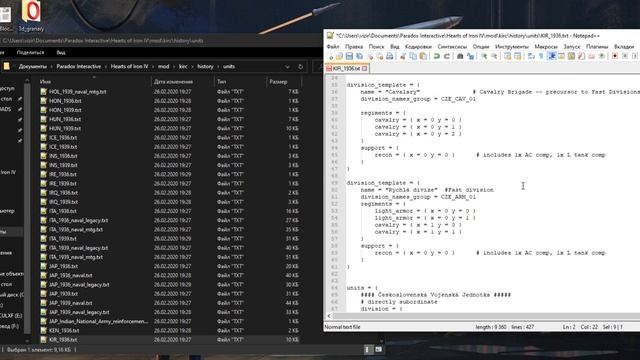This screenshot has width=640, height=360.
Task: Click the Zoom Out toolbar icon
Action: tap(494, 56)
